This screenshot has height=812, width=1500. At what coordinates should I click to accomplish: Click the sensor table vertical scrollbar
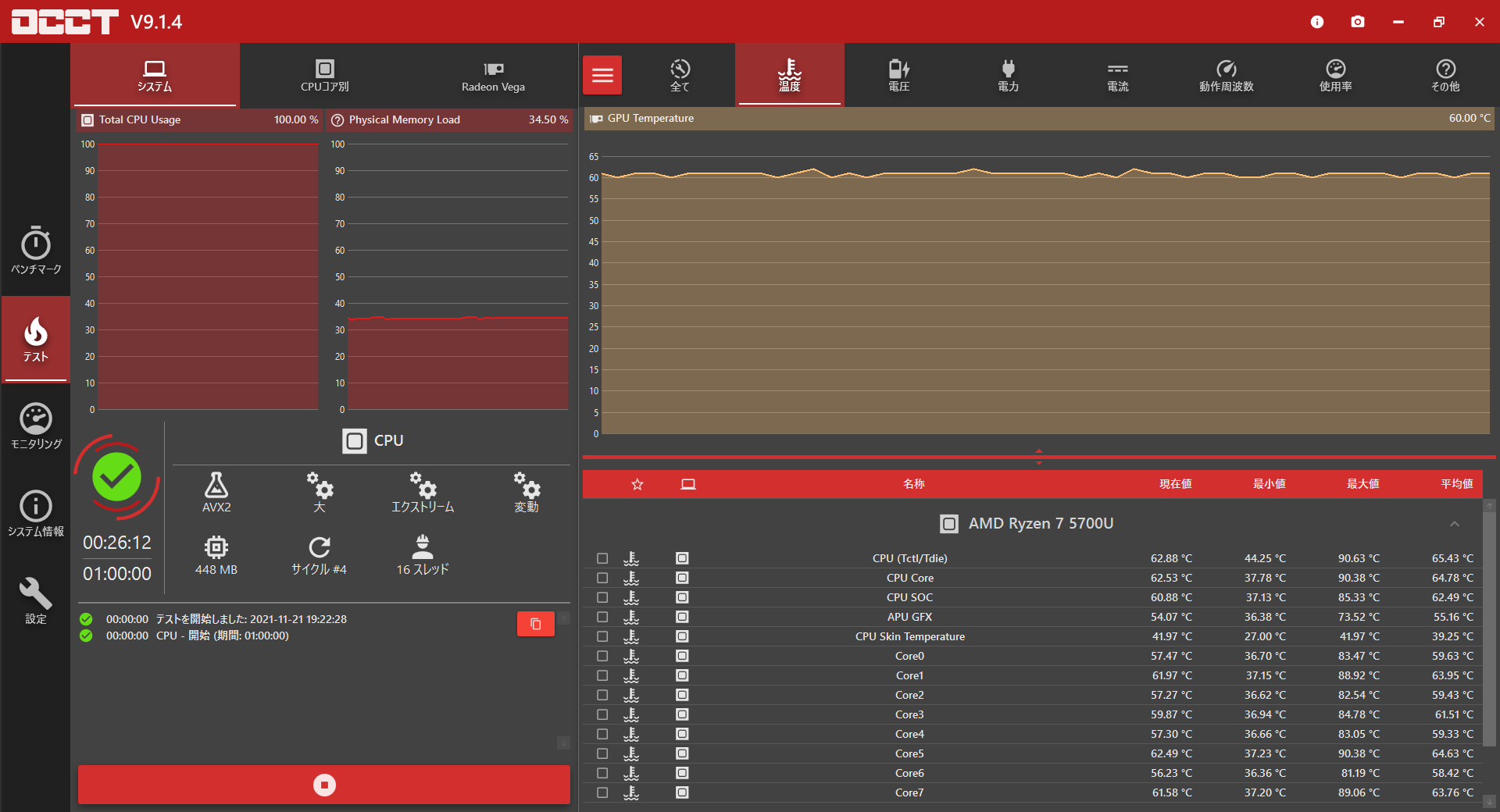click(1490, 629)
